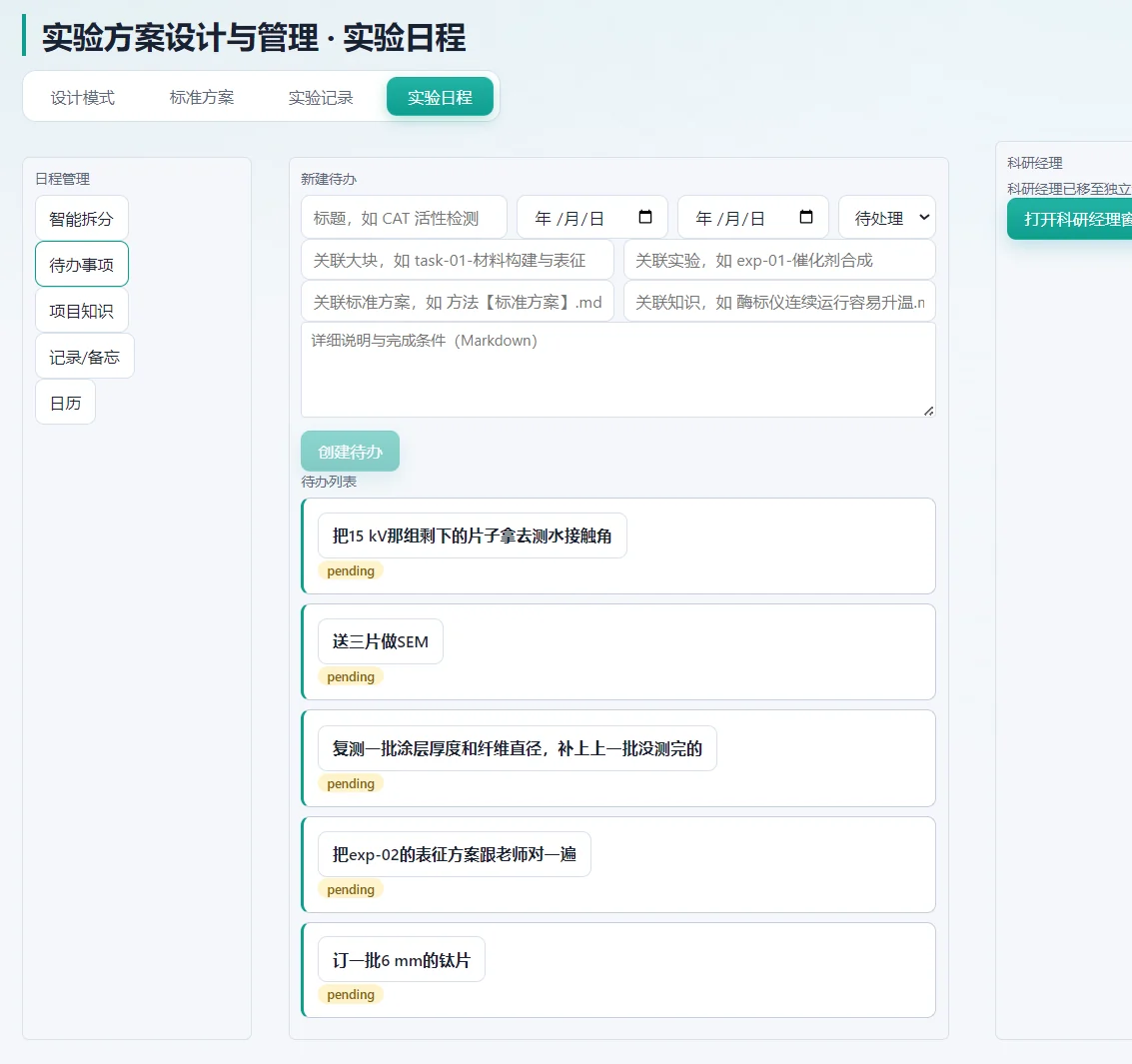1132x1064 pixels.
Task: Open first date field calendar picker icon
Action: tap(645, 217)
